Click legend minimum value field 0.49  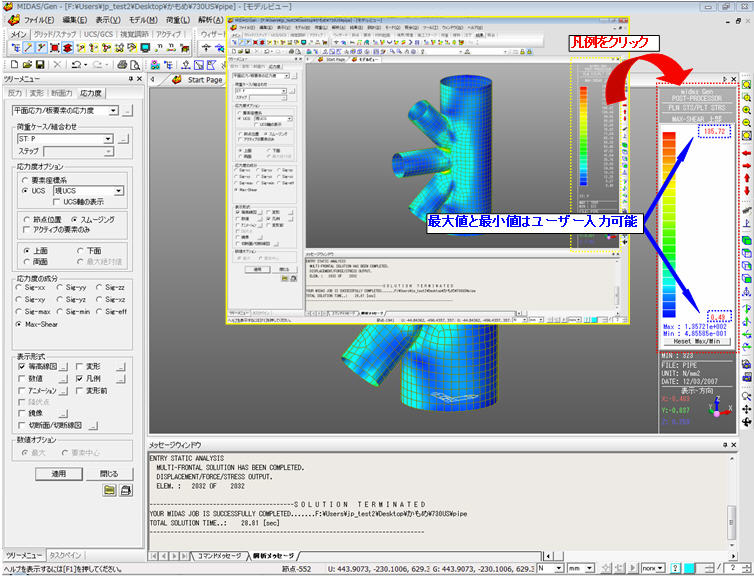[x=719, y=316]
